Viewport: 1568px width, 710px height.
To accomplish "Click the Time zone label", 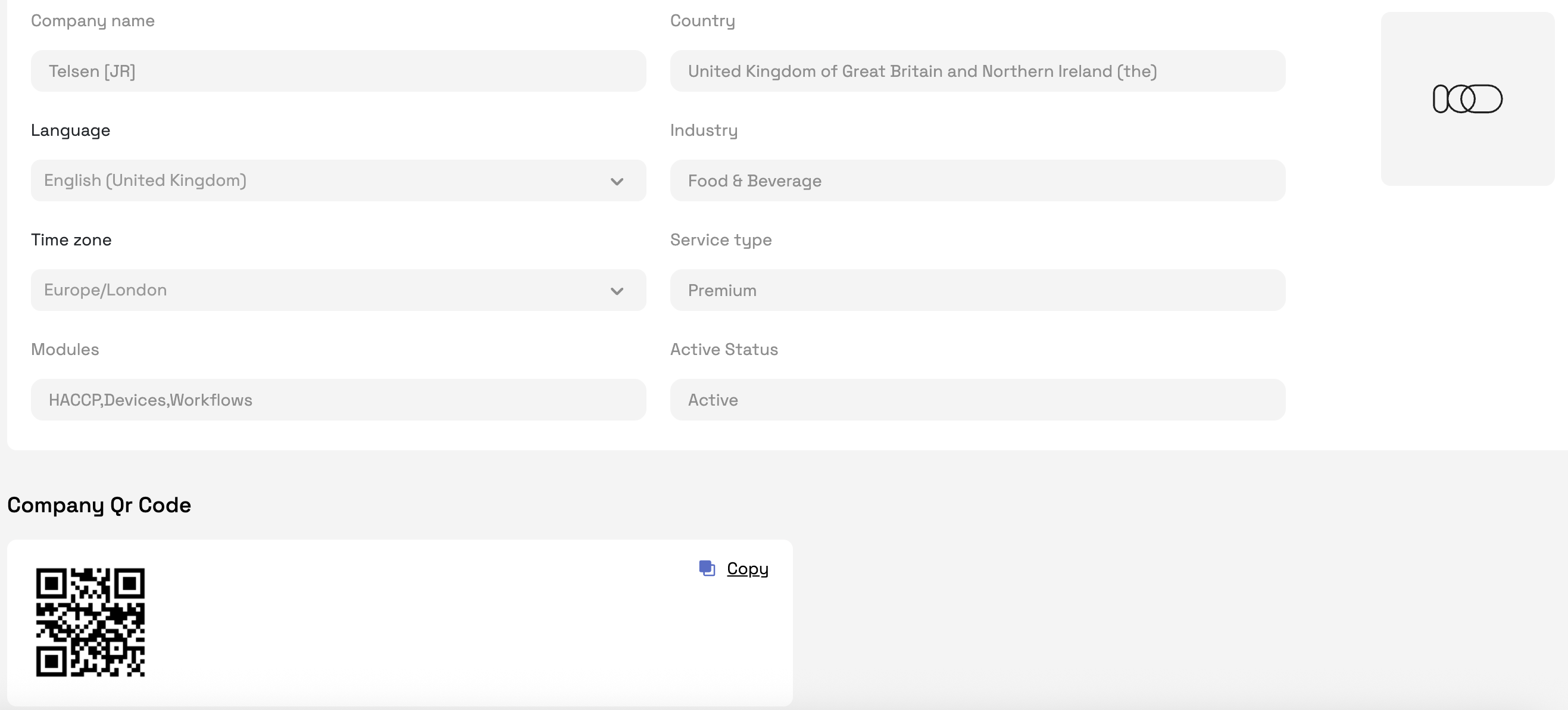I will coord(71,240).
